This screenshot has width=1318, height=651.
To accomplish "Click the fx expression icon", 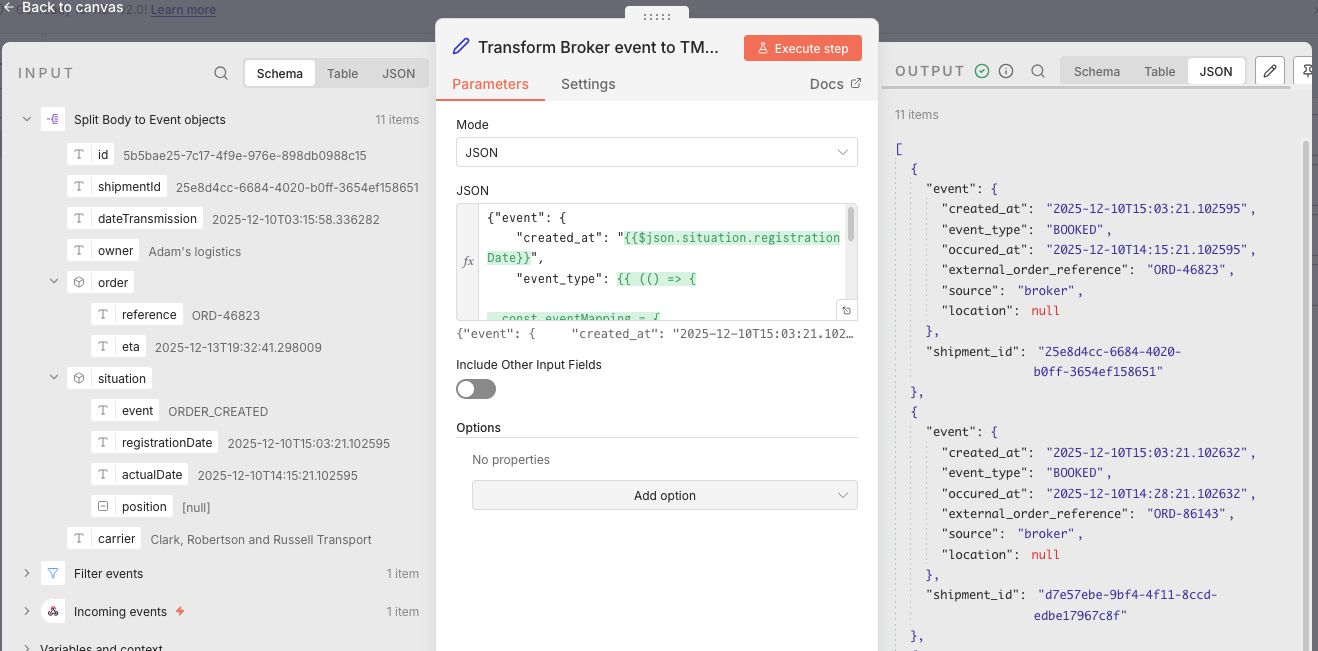I will tap(468, 261).
